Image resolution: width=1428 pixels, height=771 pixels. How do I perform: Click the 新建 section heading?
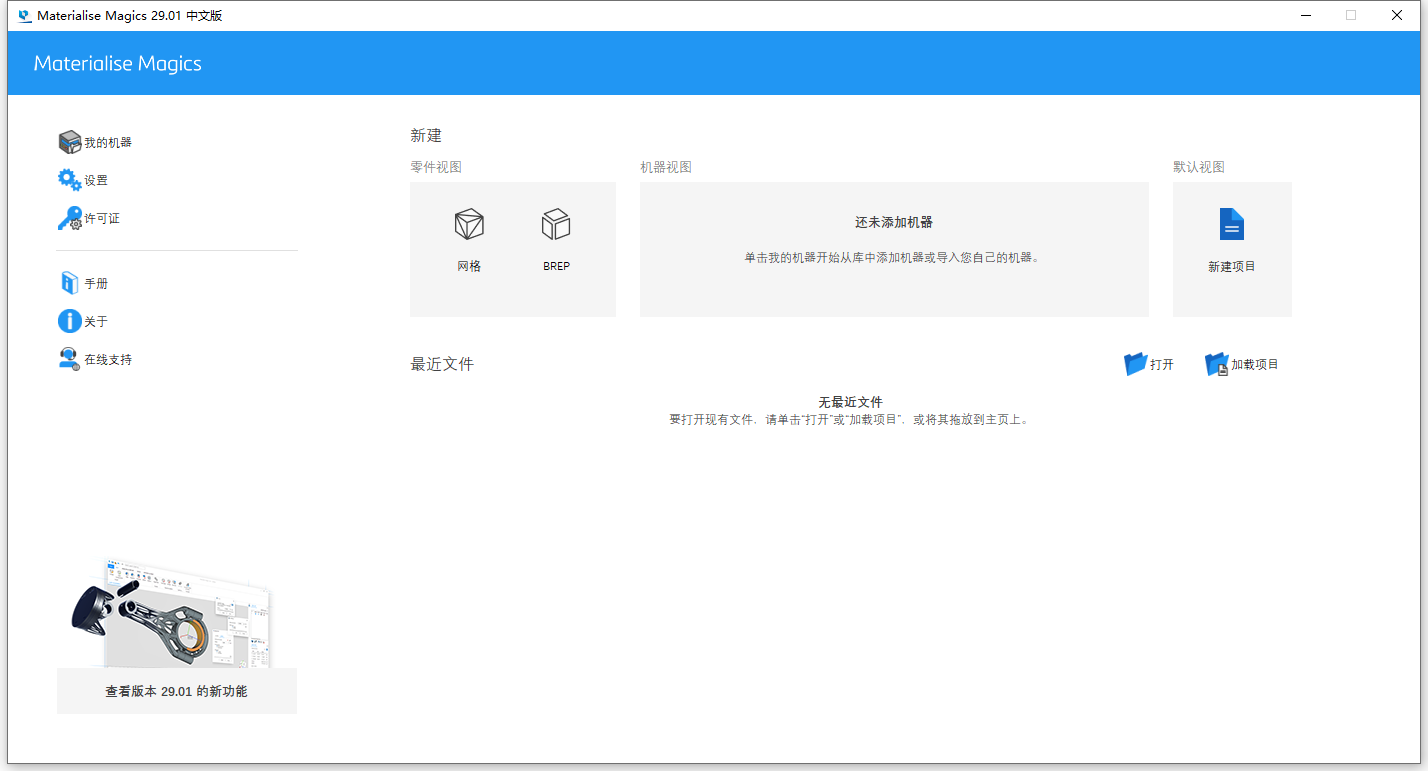pos(425,135)
